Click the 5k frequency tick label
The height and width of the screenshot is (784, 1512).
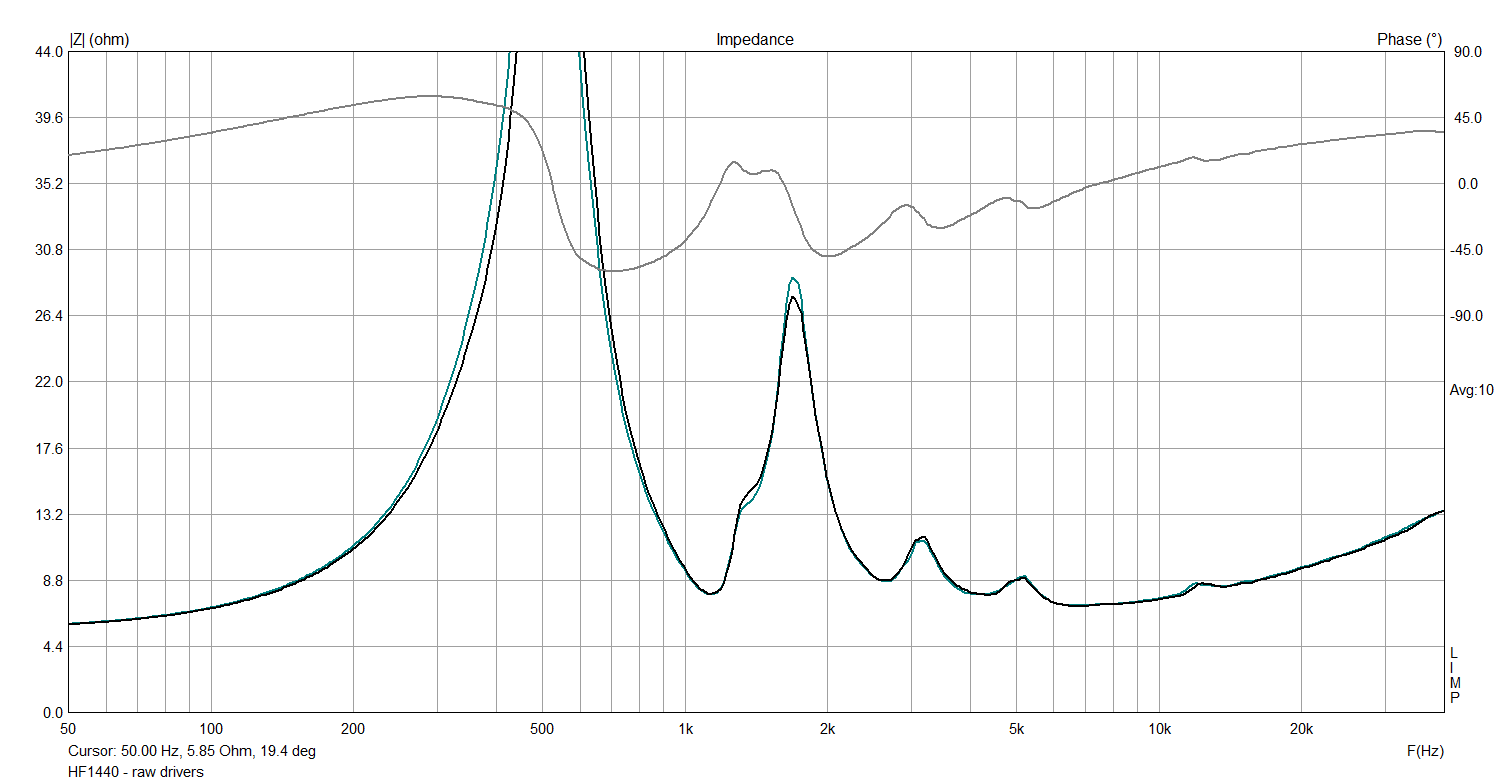pyautogui.click(x=1016, y=728)
